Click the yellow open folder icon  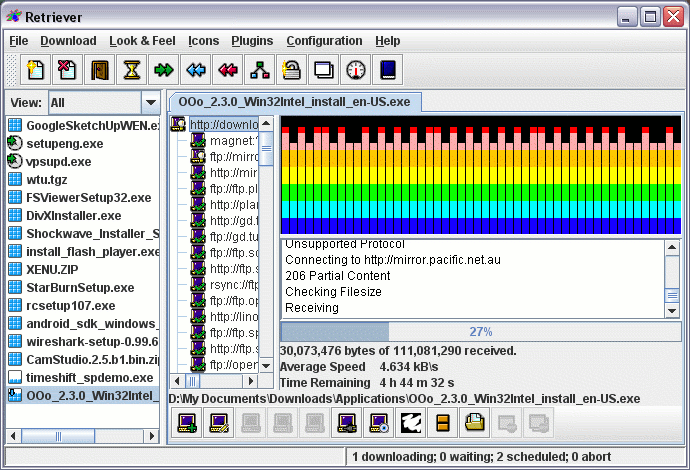[475, 423]
